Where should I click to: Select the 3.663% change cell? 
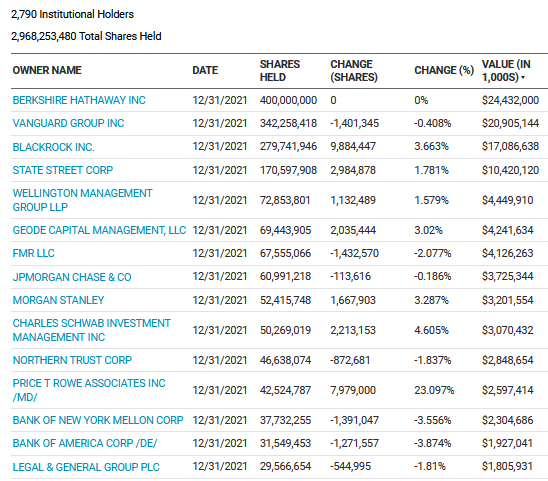[431, 146]
